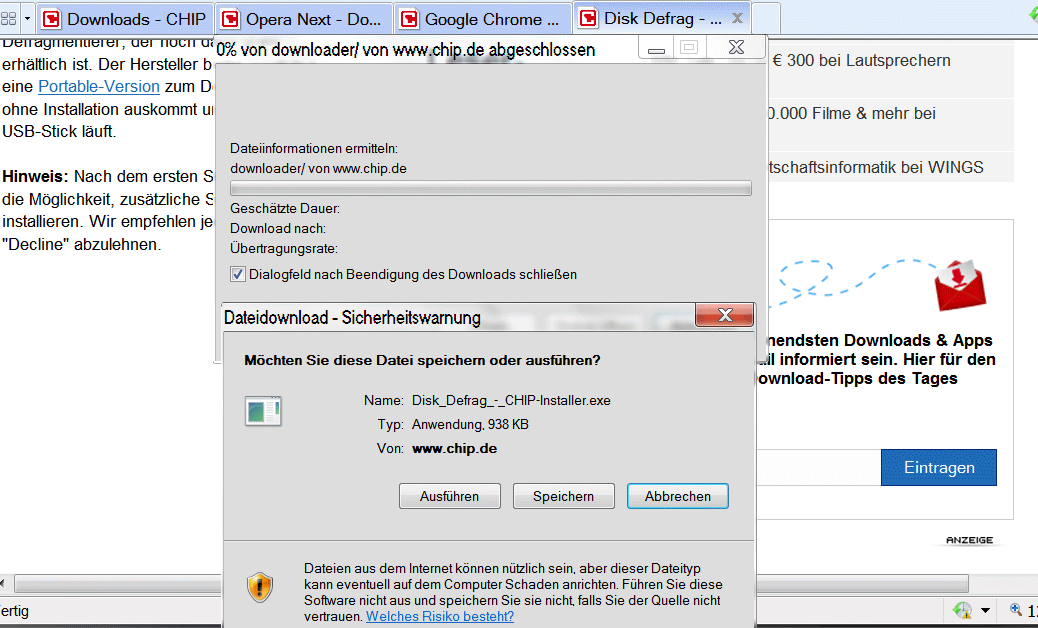Click the 'downloader/ von www.chip.de' text

point(318,168)
